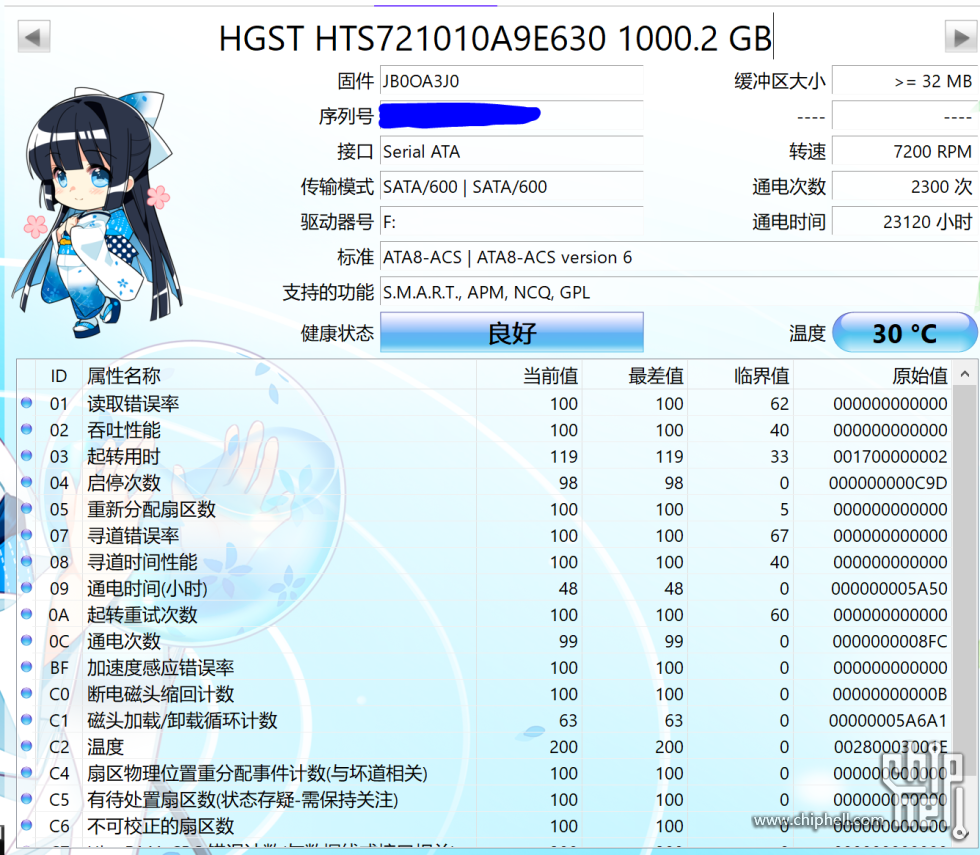Select the 断电磁头缩回计数 attribute name

click(x=161, y=694)
